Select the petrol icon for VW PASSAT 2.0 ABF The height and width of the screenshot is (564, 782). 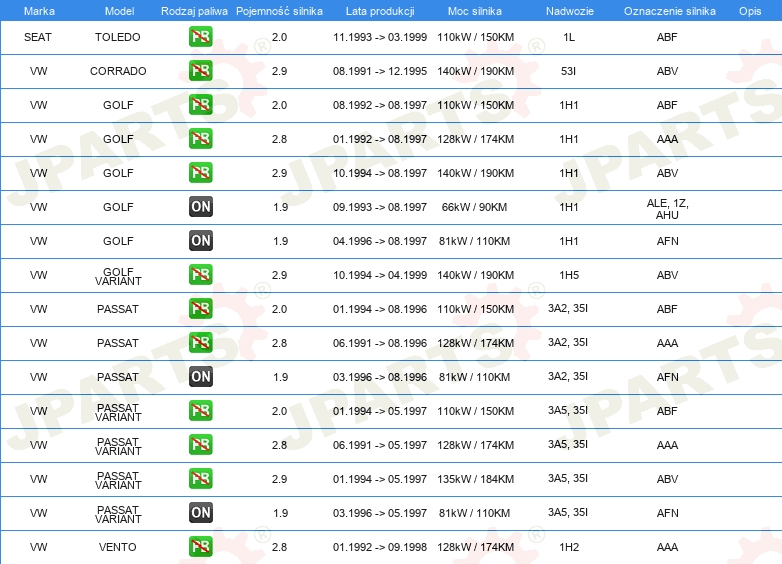pyautogui.click(x=200, y=309)
